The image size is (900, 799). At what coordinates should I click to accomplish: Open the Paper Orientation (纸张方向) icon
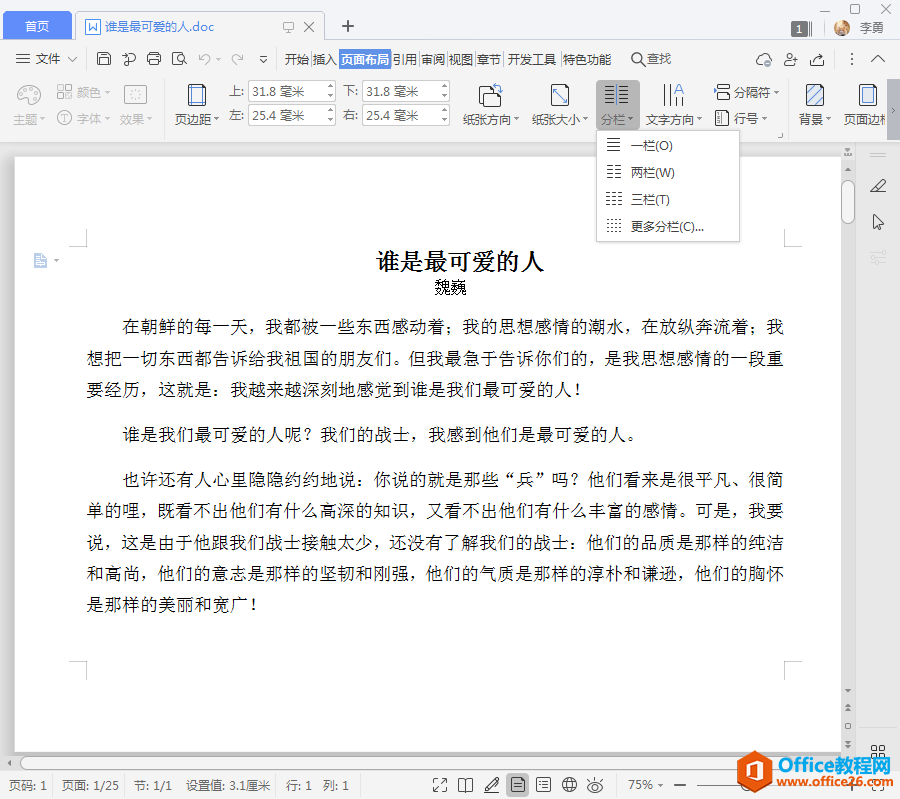(x=490, y=95)
